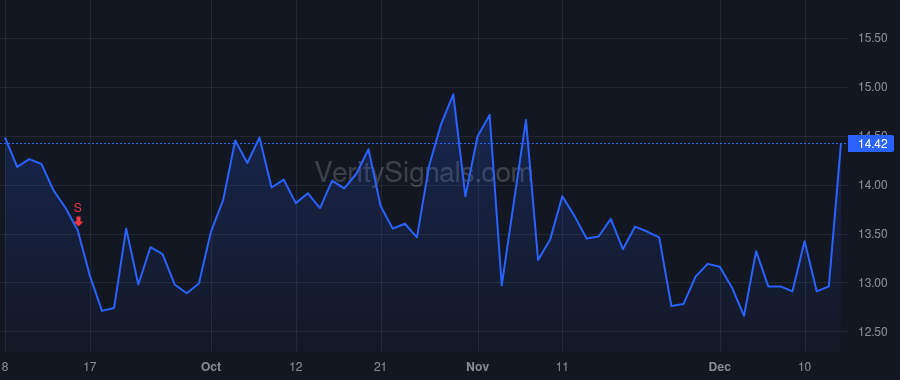Click the 17 date axis label
This screenshot has height=380, width=900.
[90, 367]
